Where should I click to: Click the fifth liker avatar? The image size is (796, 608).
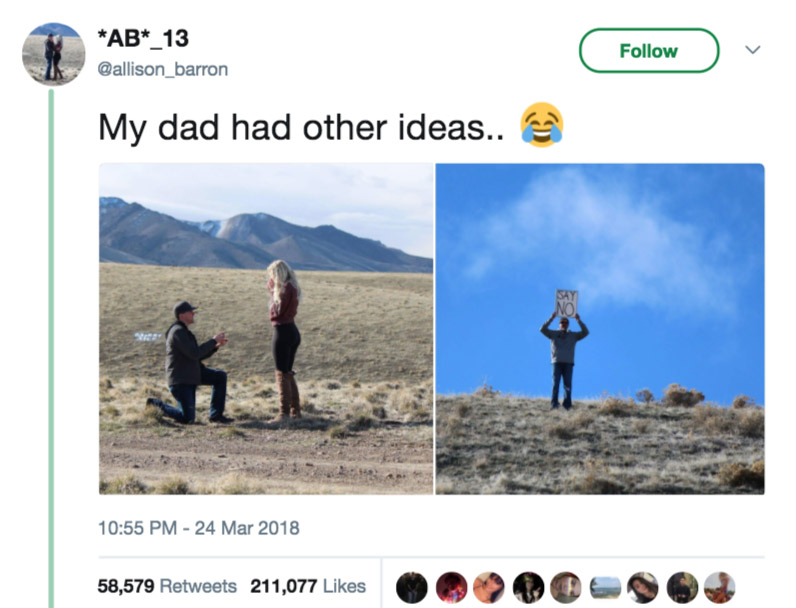[566, 587]
